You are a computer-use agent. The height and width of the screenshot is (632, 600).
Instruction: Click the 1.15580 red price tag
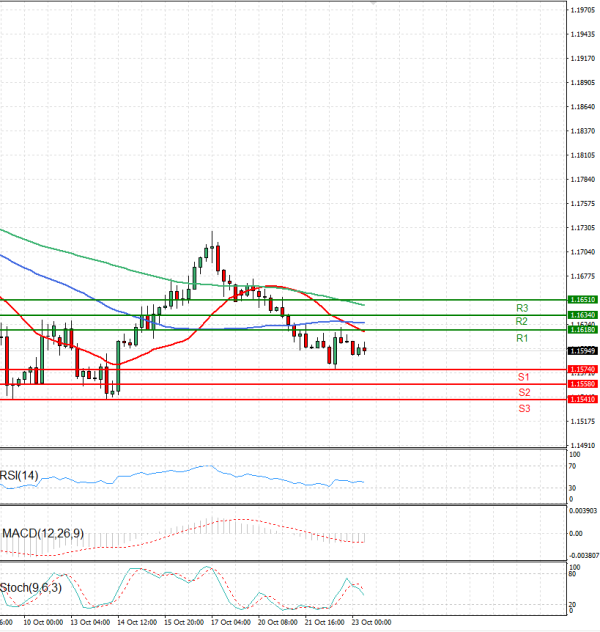(x=583, y=384)
